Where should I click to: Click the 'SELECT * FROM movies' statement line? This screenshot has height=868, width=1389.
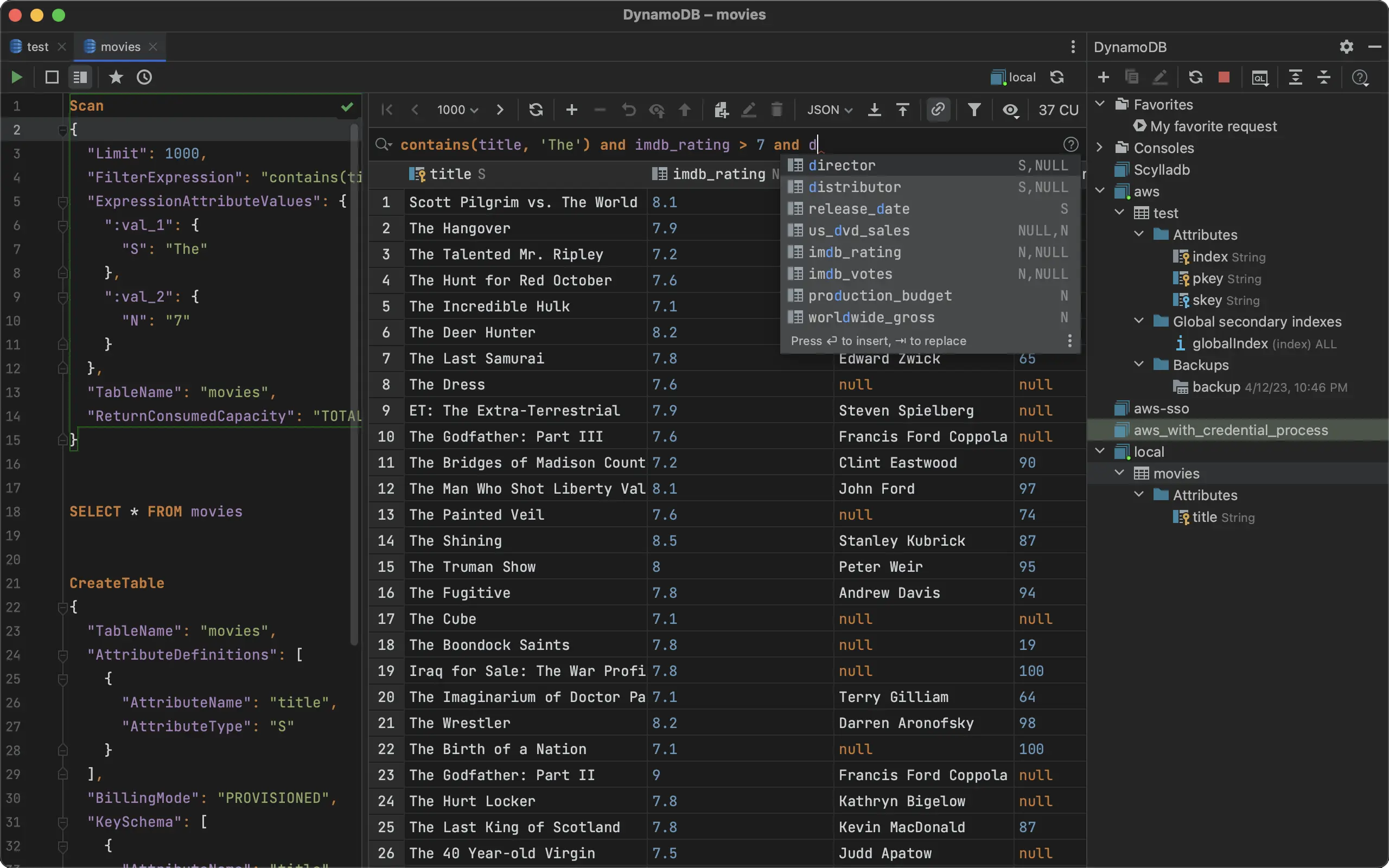pos(156,512)
